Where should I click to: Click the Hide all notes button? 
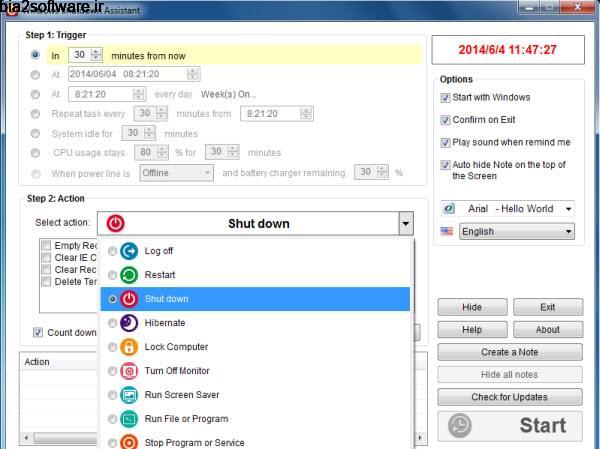(x=510, y=374)
